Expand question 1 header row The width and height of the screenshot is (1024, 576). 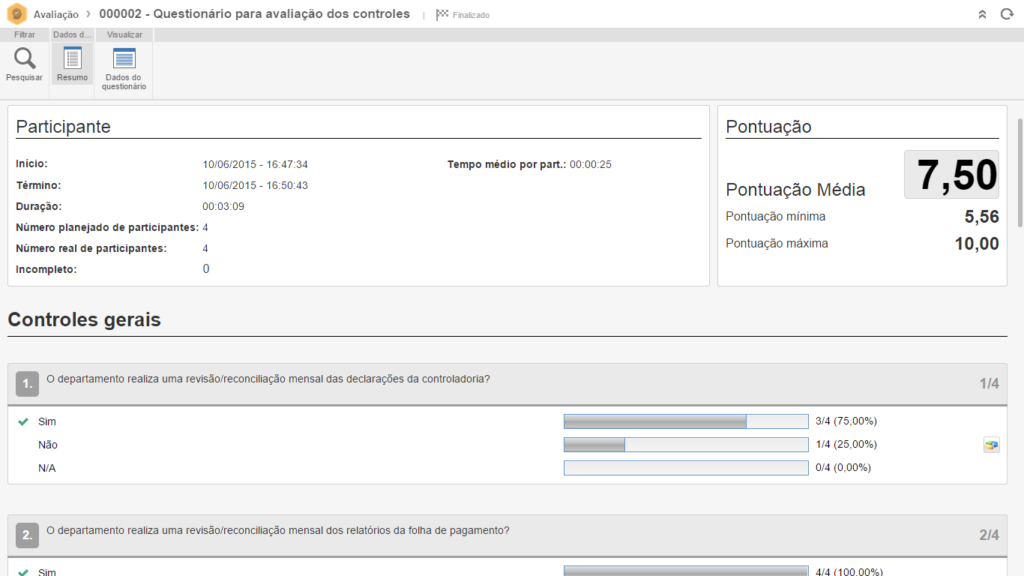coord(500,382)
